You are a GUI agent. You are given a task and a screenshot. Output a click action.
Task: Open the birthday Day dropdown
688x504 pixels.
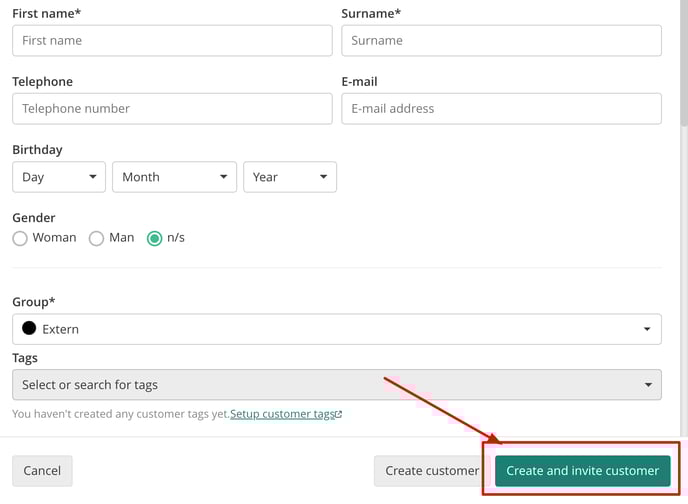(x=59, y=177)
